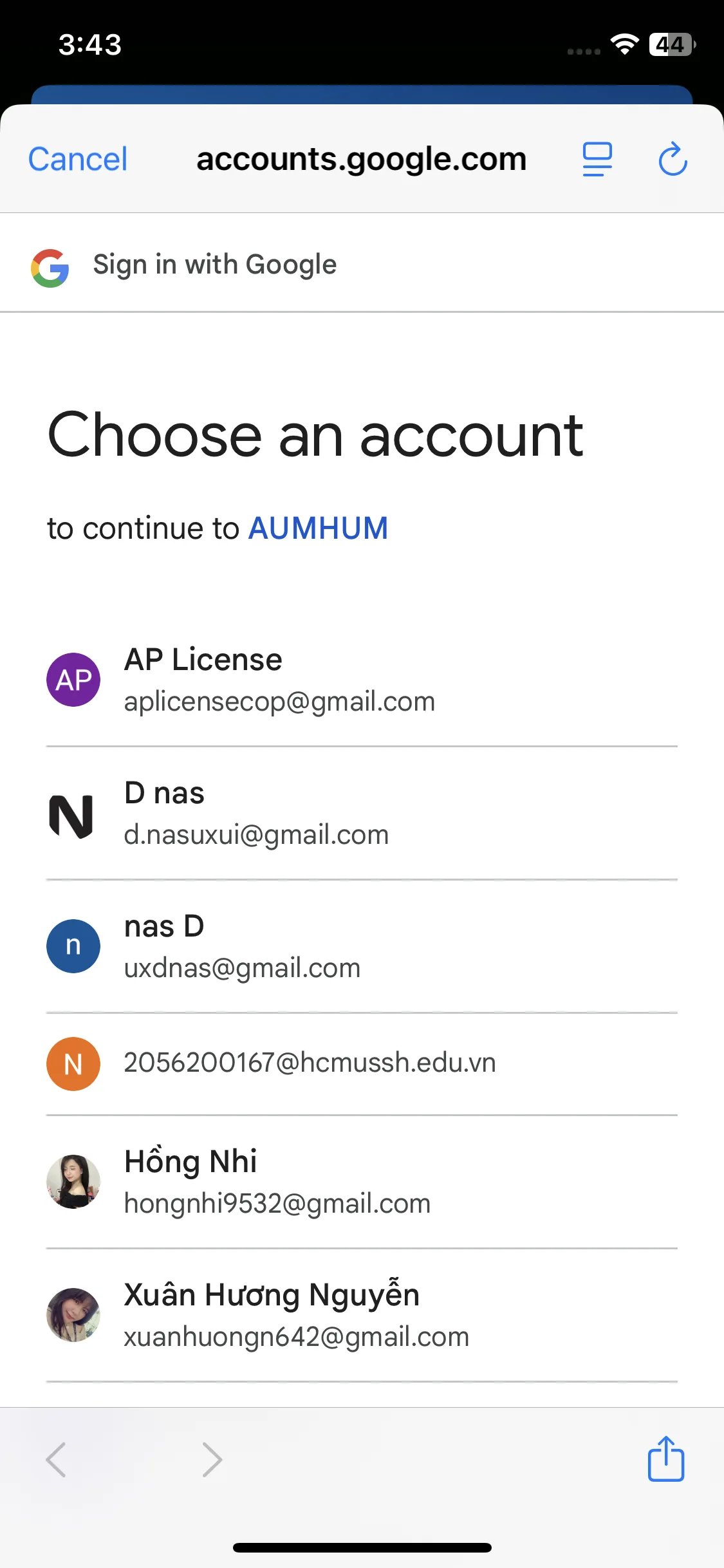The image size is (724, 1568).
Task: Tap Xuân Hương Nguyễn profile photo
Action: click(x=73, y=1314)
